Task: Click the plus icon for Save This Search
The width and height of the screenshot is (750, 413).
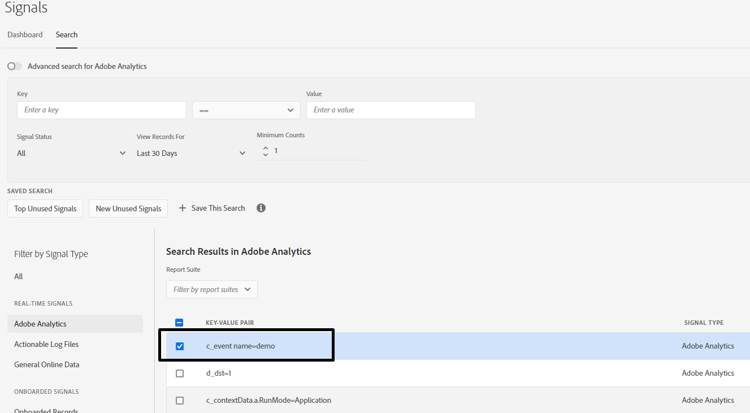Action: tap(182, 208)
